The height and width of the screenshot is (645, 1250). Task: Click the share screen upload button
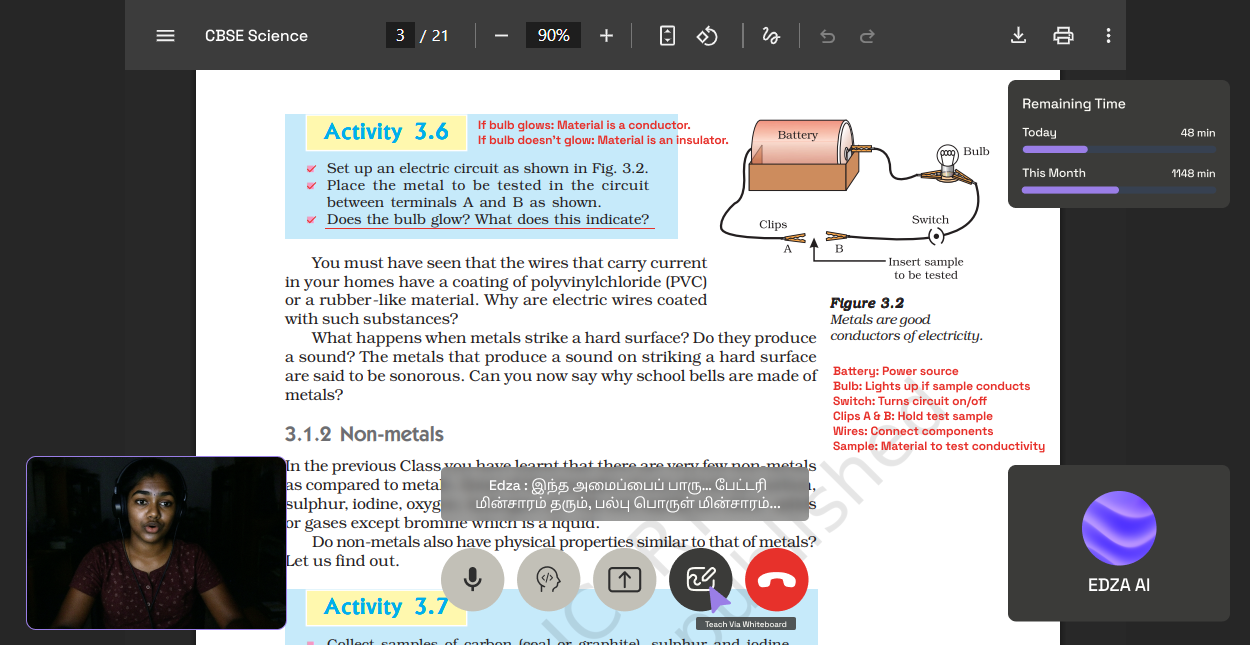coord(624,580)
